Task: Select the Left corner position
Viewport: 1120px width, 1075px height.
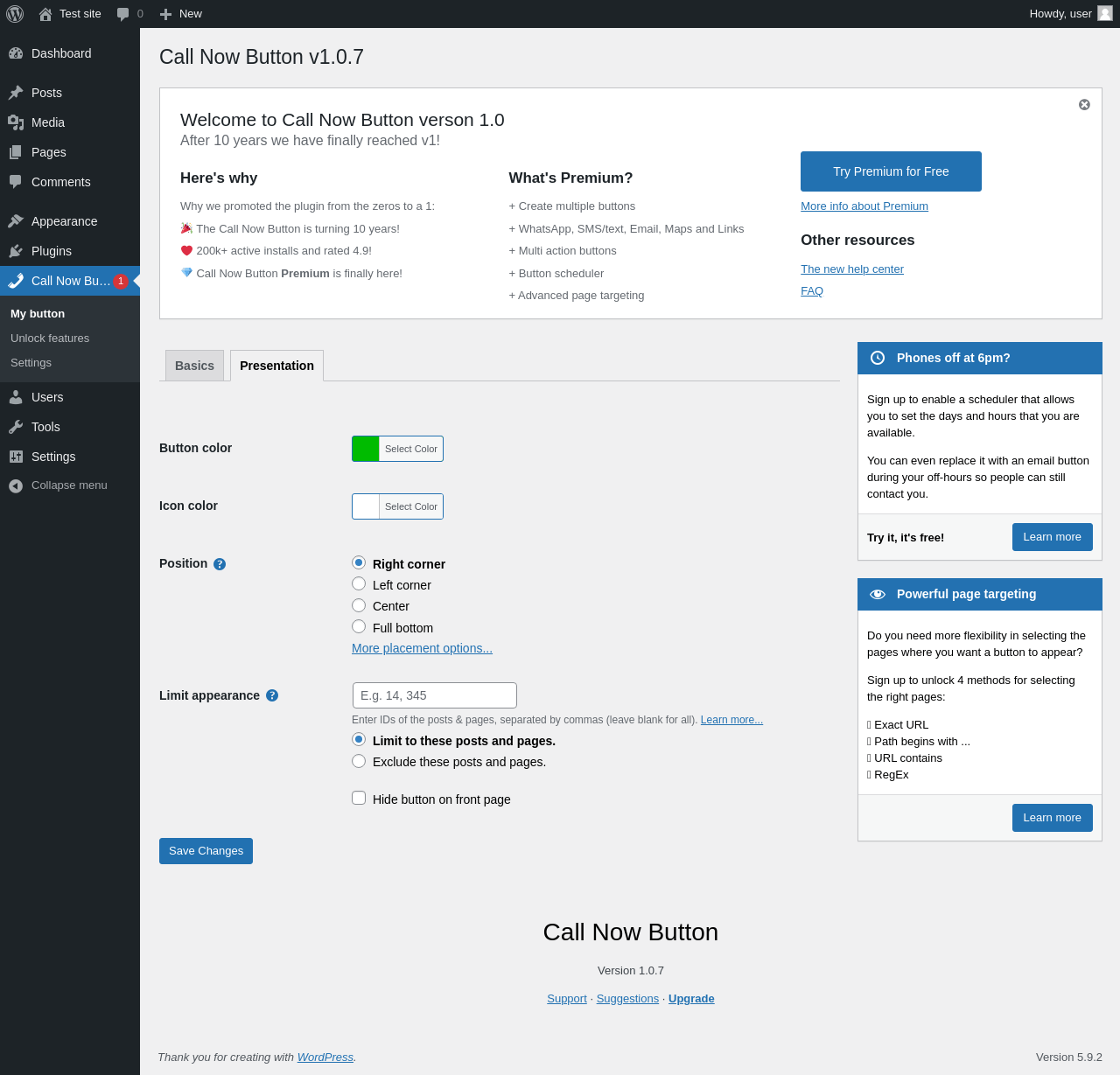Action: (359, 583)
